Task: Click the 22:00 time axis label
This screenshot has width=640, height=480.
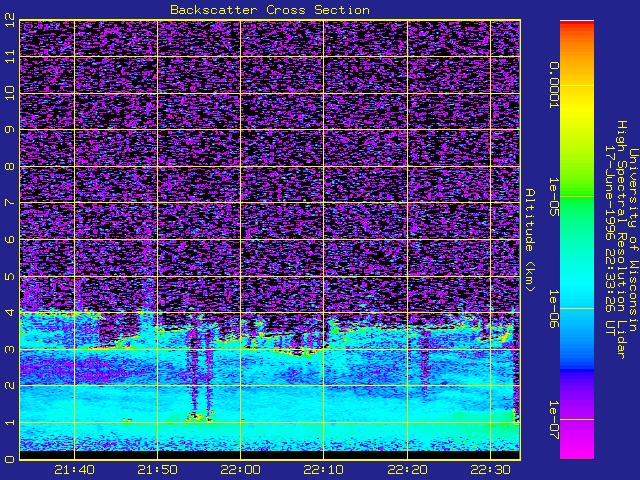Action: [x=240, y=470]
